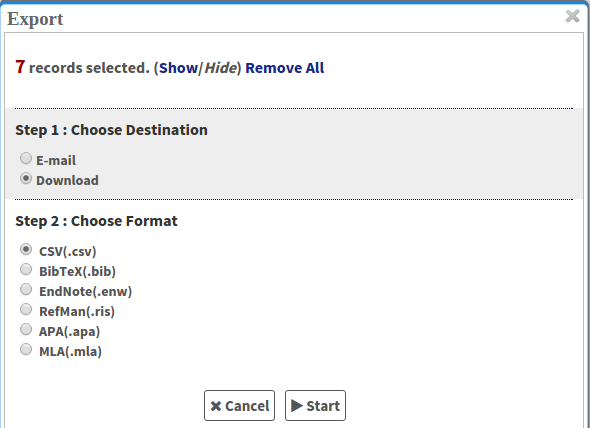The width and height of the screenshot is (590, 428).
Task: Click the Cancel button
Action: click(x=239, y=405)
